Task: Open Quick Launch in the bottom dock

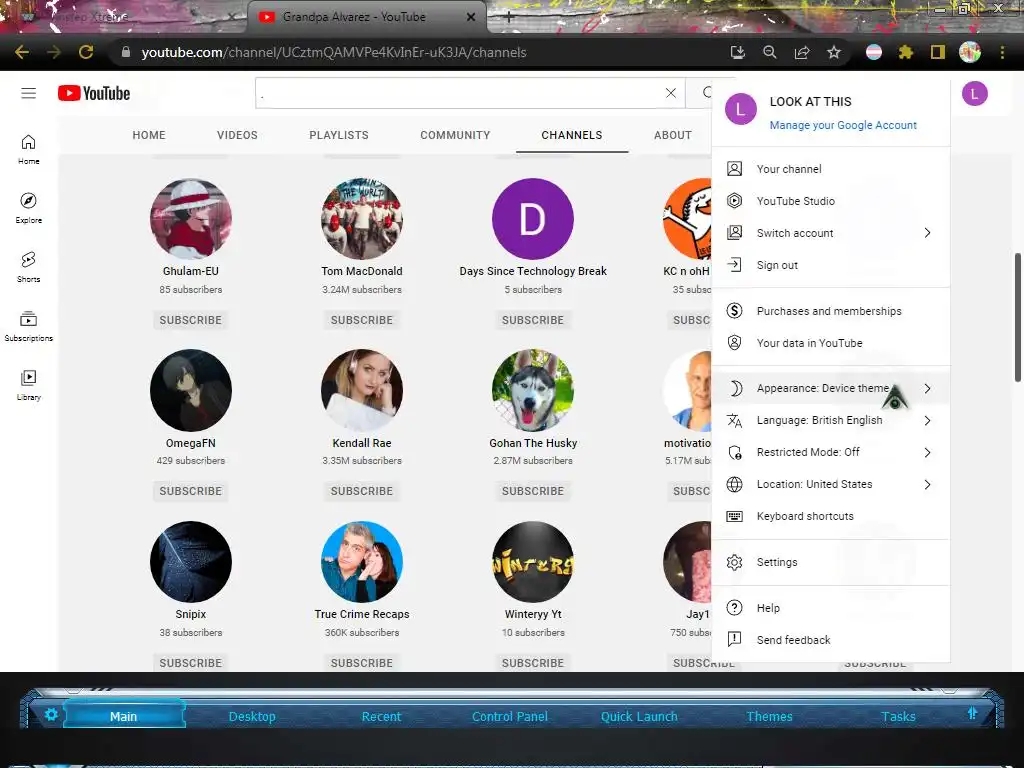Action: (639, 716)
